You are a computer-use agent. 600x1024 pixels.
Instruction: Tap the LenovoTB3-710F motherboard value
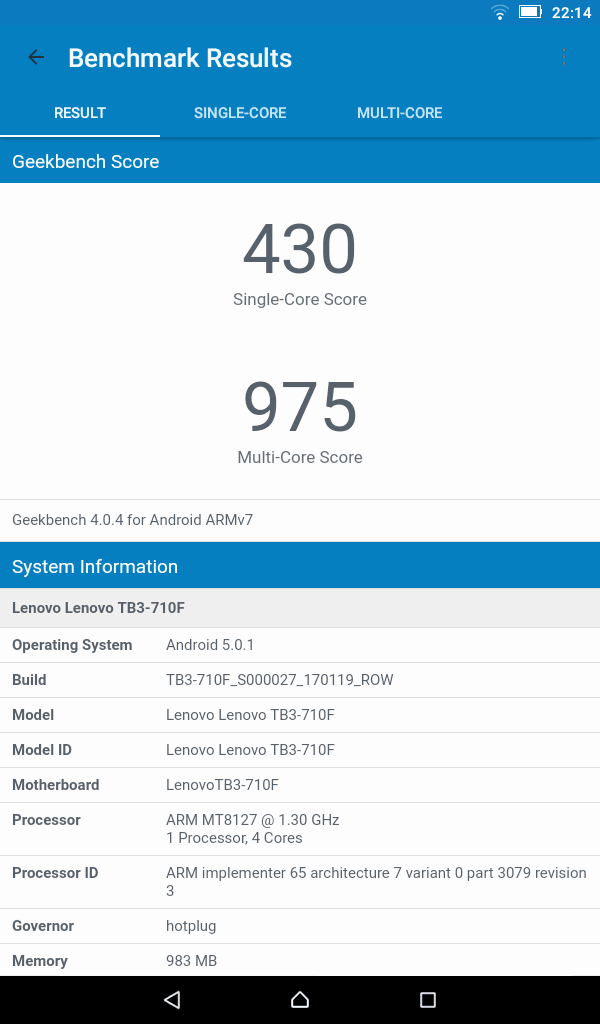point(223,785)
